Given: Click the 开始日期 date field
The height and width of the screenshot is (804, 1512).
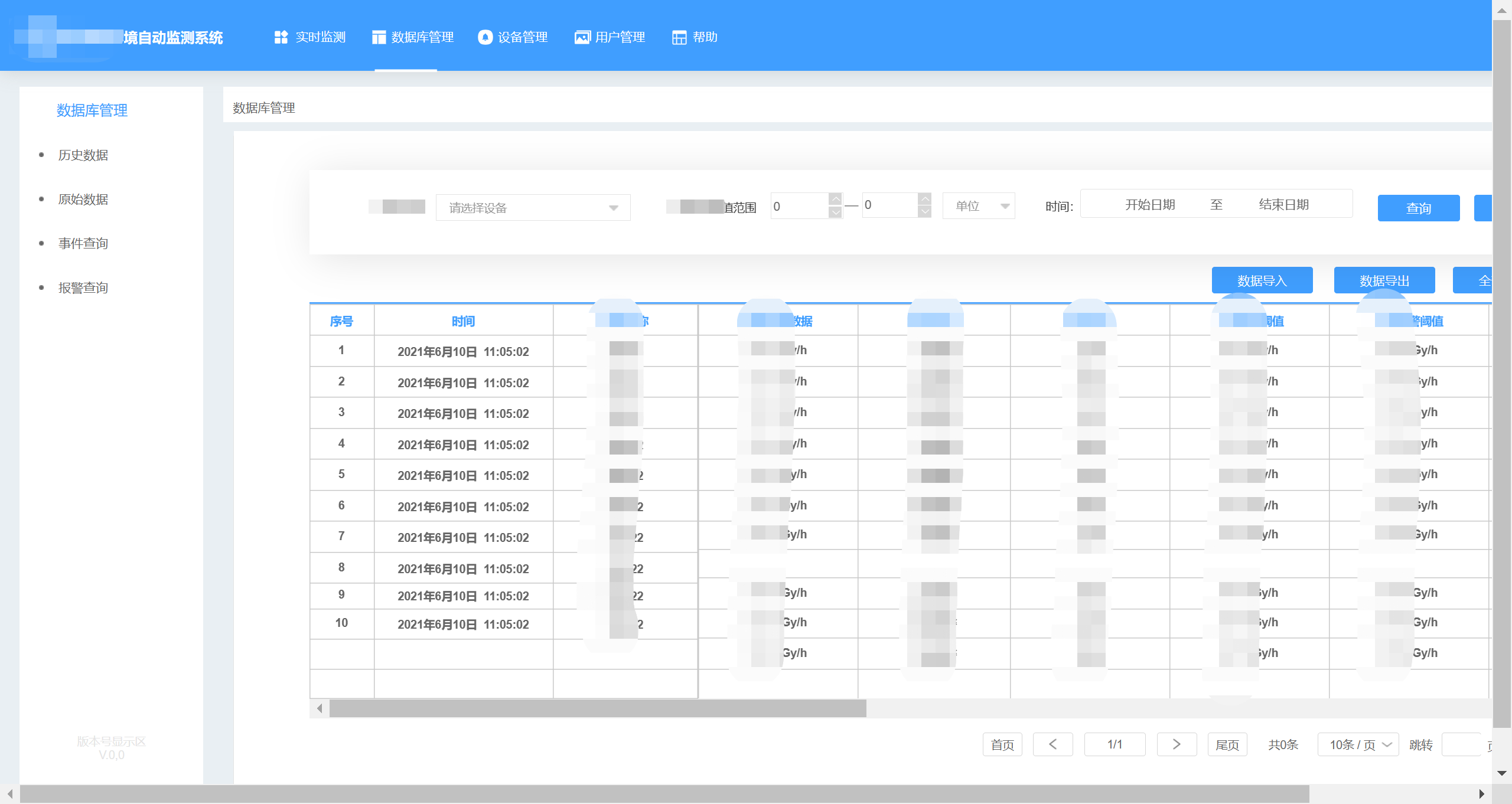Looking at the screenshot, I should point(1150,204).
